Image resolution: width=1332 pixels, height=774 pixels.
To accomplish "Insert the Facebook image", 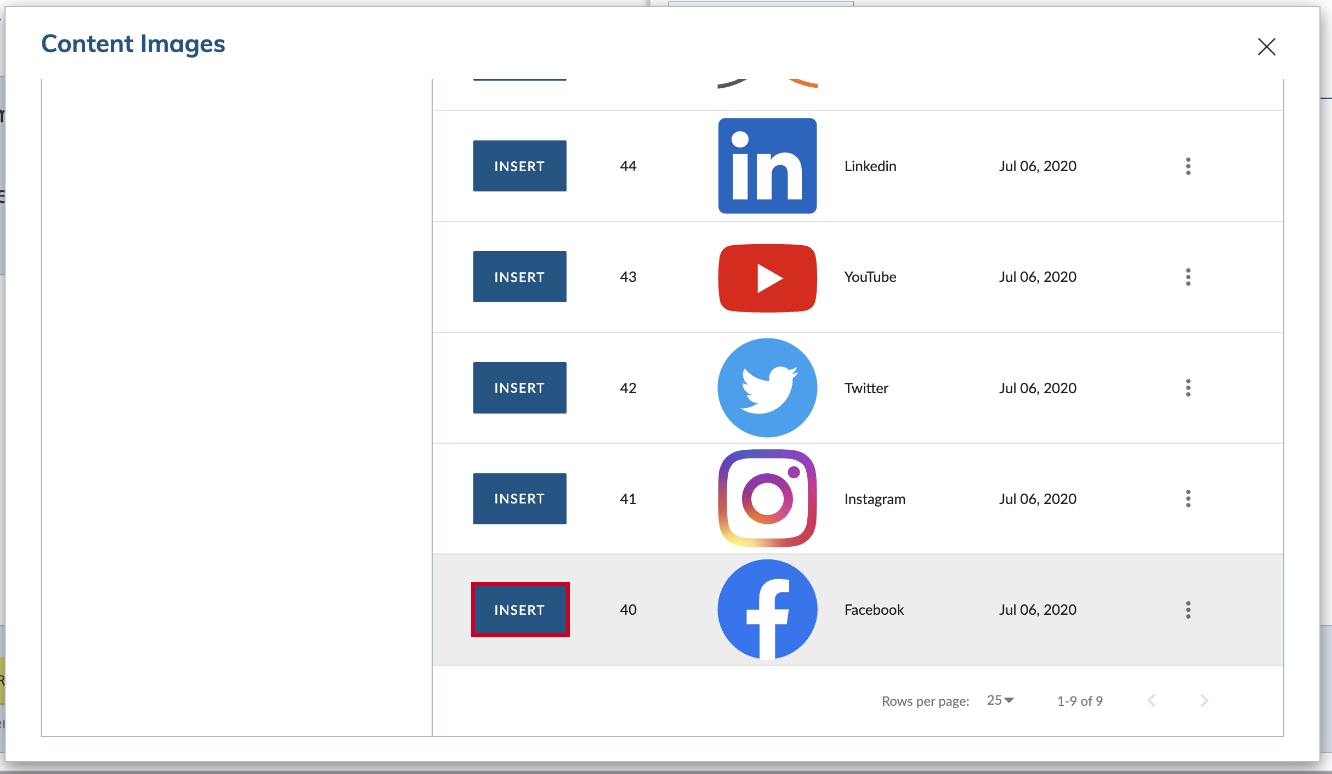I will 520,610.
